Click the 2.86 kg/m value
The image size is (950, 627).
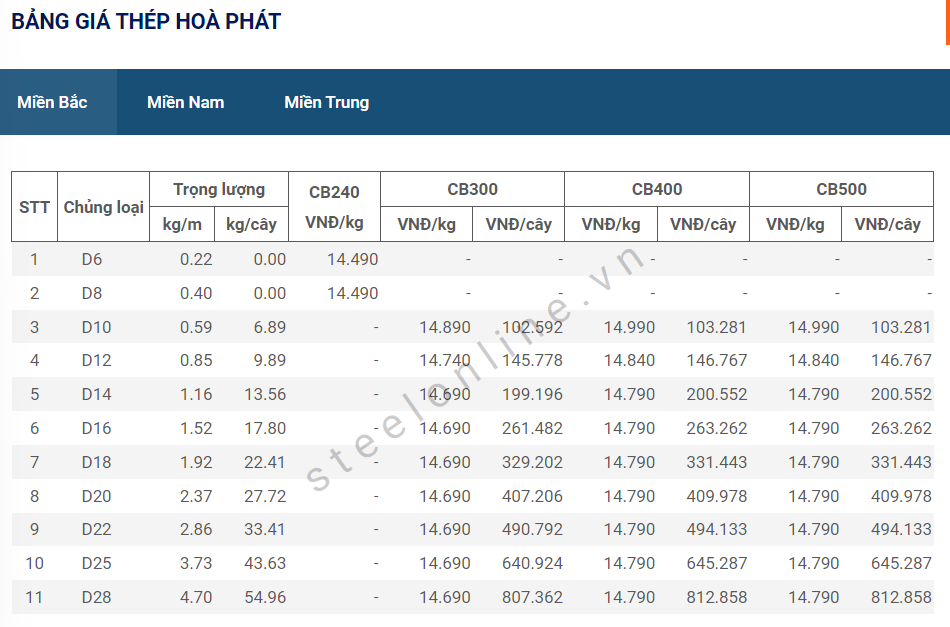click(x=196, y=529)
